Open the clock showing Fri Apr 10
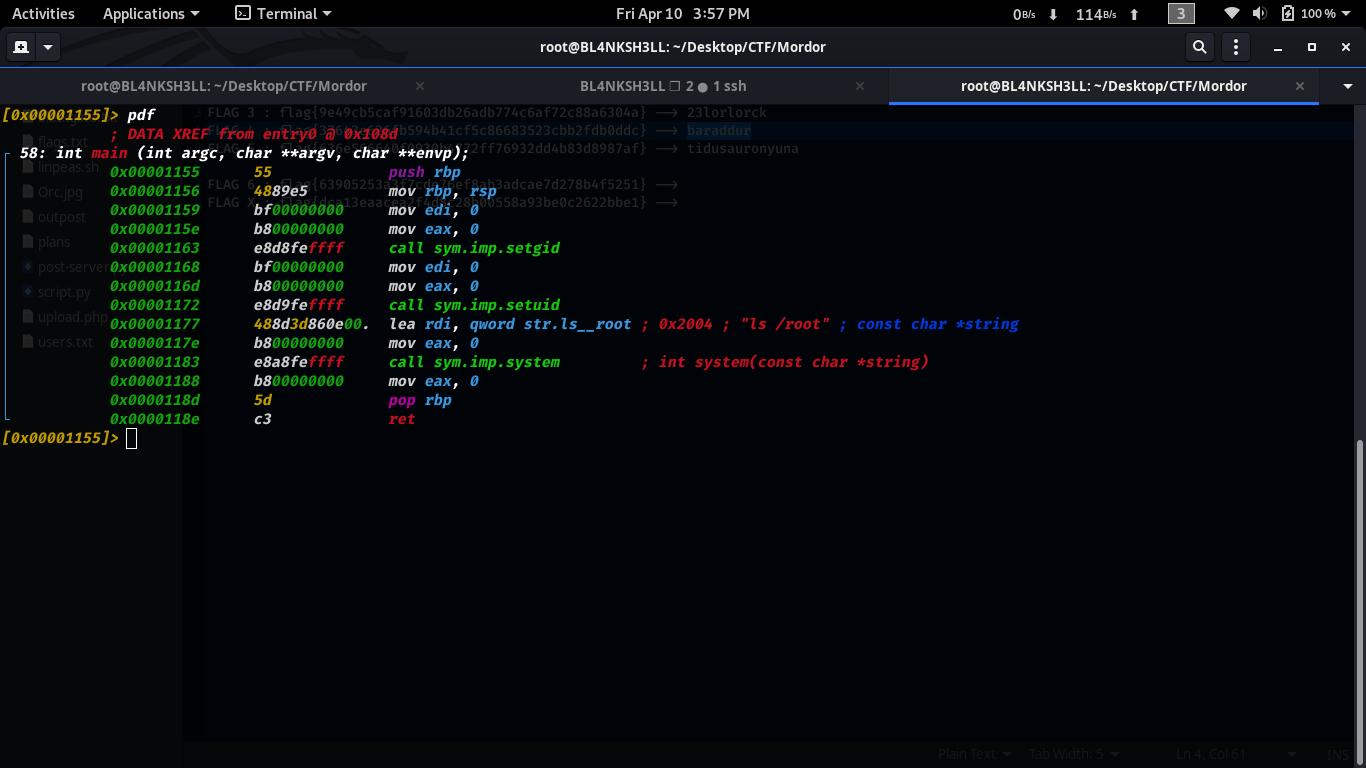 [x=682, y=14]
